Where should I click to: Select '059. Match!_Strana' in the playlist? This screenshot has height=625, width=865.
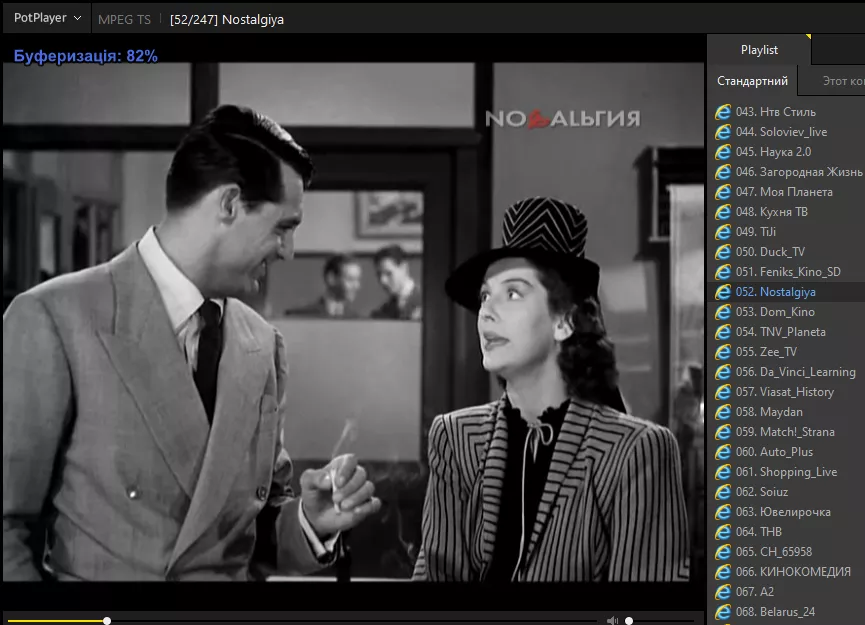(x=787, y=432)
